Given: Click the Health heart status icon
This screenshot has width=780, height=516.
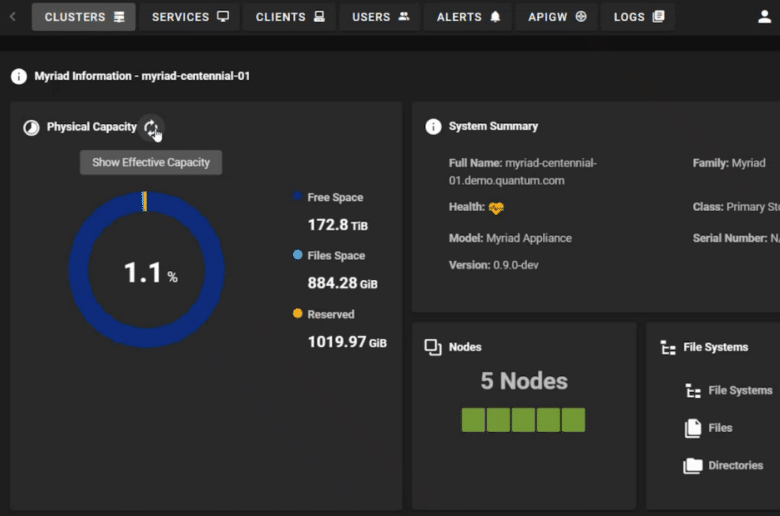Looking at the screenshot, I should coord(496,207).
